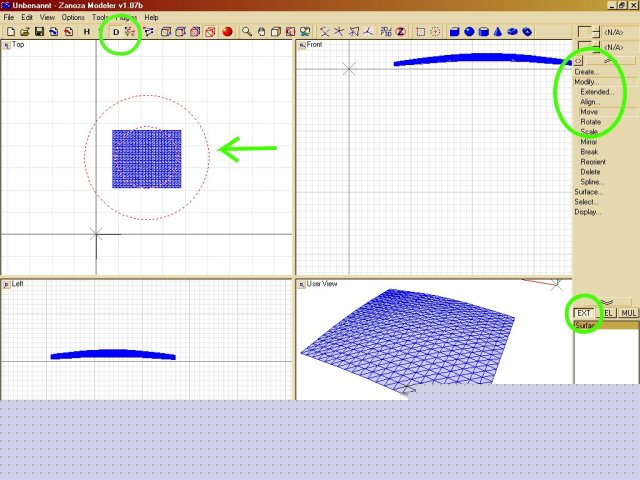The image size is (640, 480).
Task: Activate the Zoom magnifier tool
Action: point(247,32)
